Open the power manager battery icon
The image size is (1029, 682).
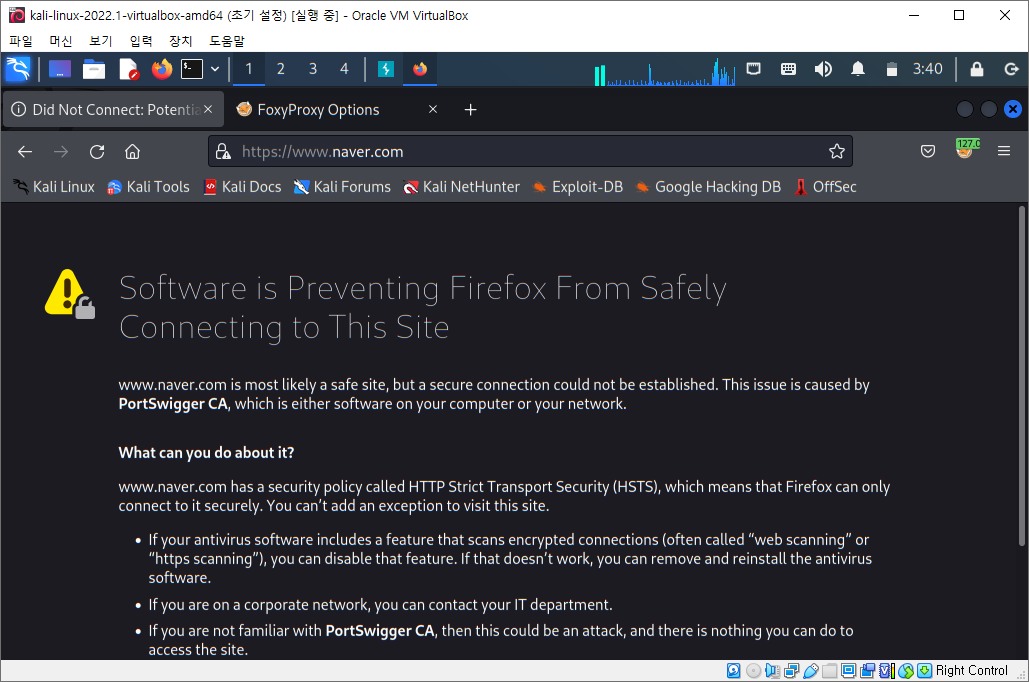coord(891,69)
